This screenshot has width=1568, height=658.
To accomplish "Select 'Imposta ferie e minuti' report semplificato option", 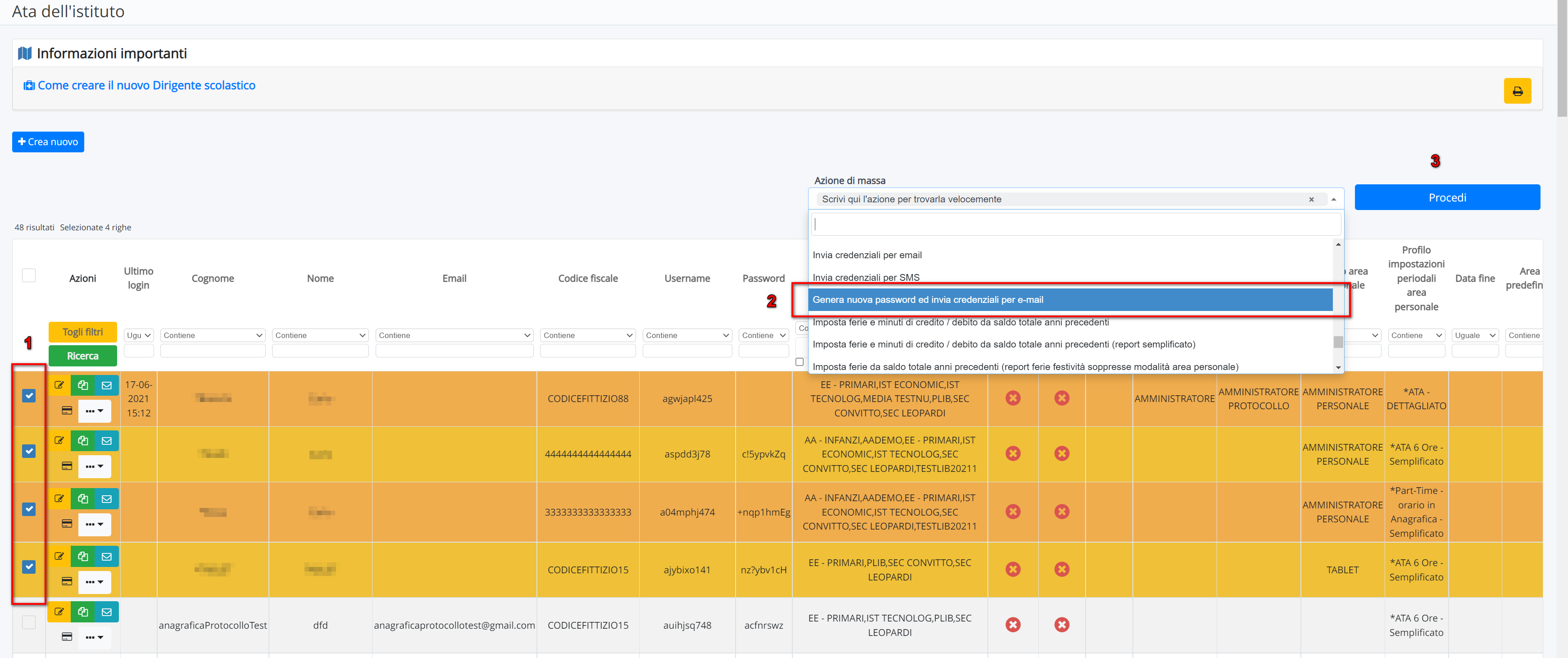I will click(1070, 345).
